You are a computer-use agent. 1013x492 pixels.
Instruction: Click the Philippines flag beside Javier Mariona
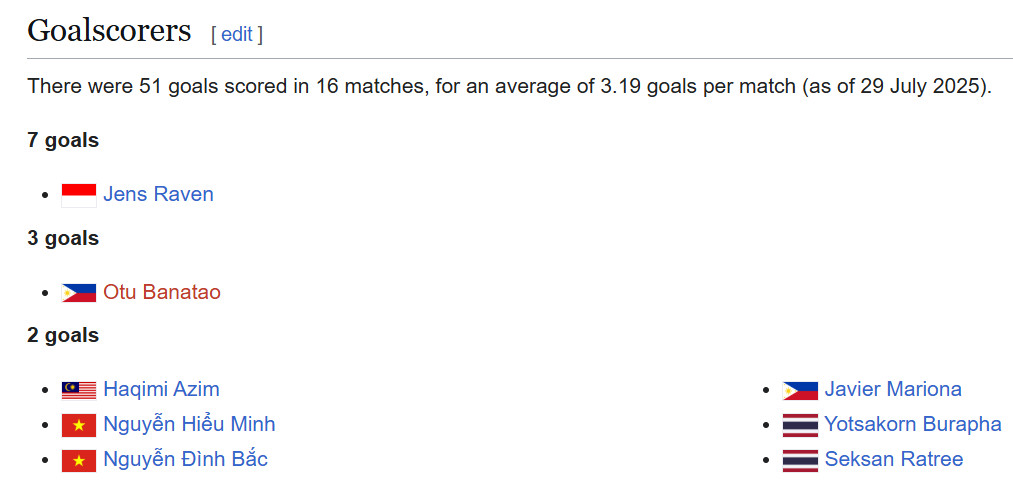pos(800,391)
